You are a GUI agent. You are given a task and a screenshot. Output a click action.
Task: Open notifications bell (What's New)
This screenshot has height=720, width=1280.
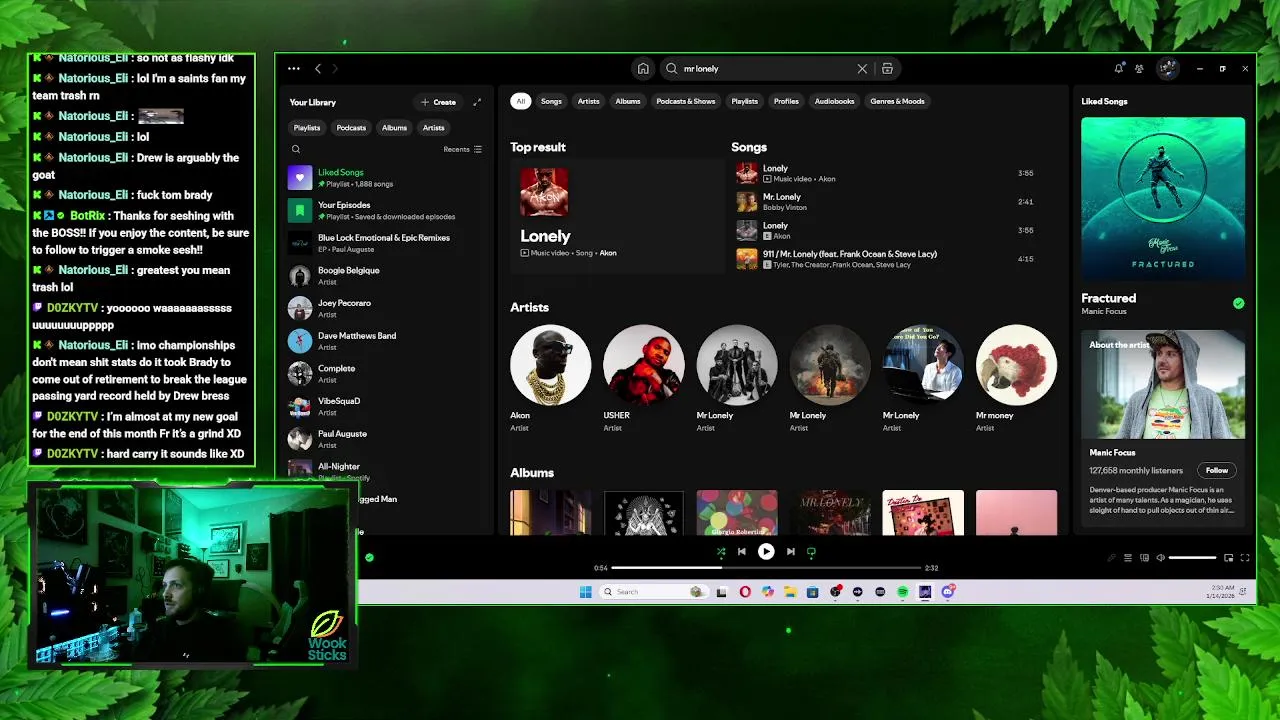1118,69
